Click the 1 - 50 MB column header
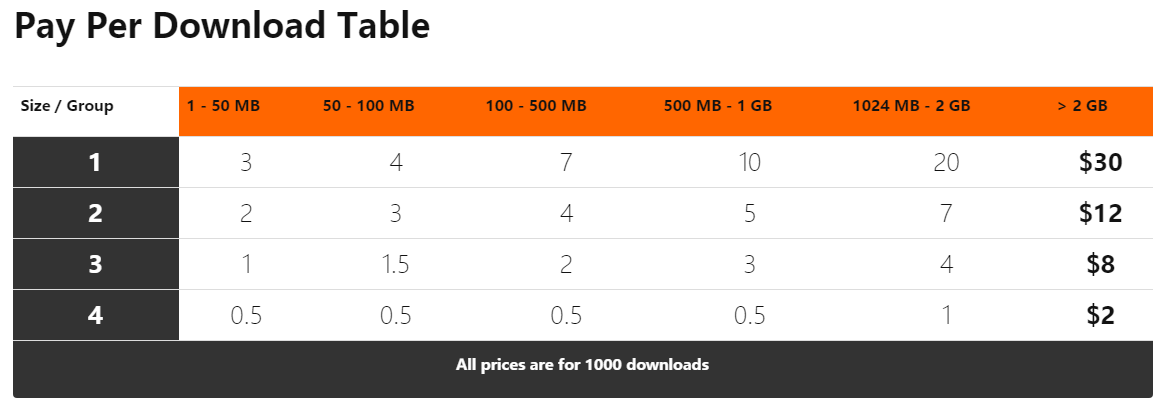This screenshot has height=406, width=1165. (x=224, y=106)
